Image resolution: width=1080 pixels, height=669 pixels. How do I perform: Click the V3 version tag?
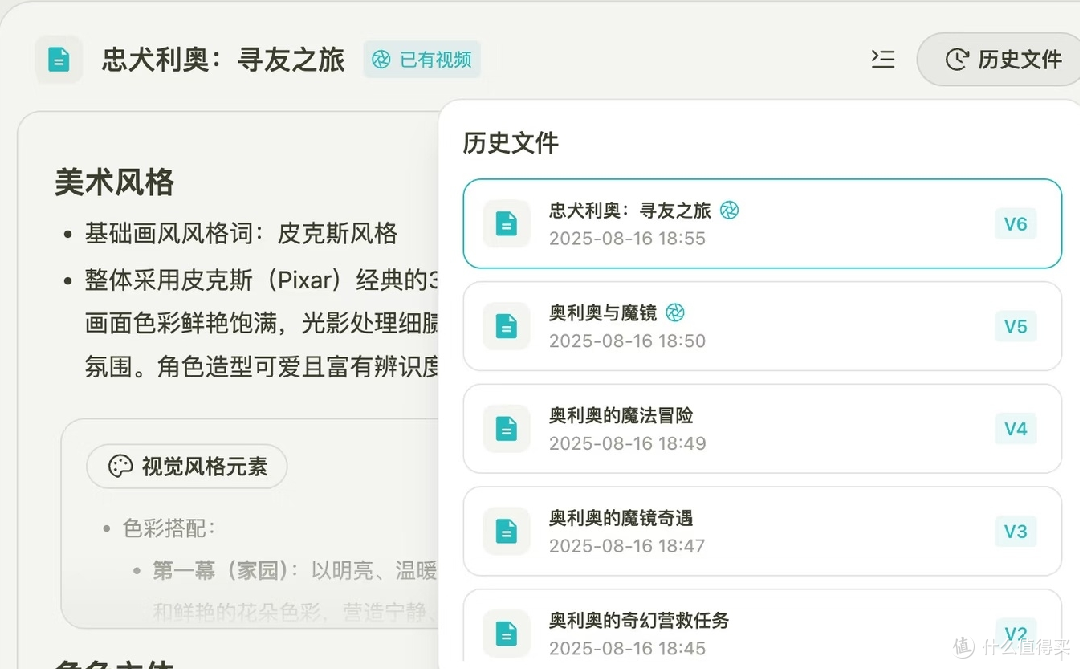[1015, 531]
